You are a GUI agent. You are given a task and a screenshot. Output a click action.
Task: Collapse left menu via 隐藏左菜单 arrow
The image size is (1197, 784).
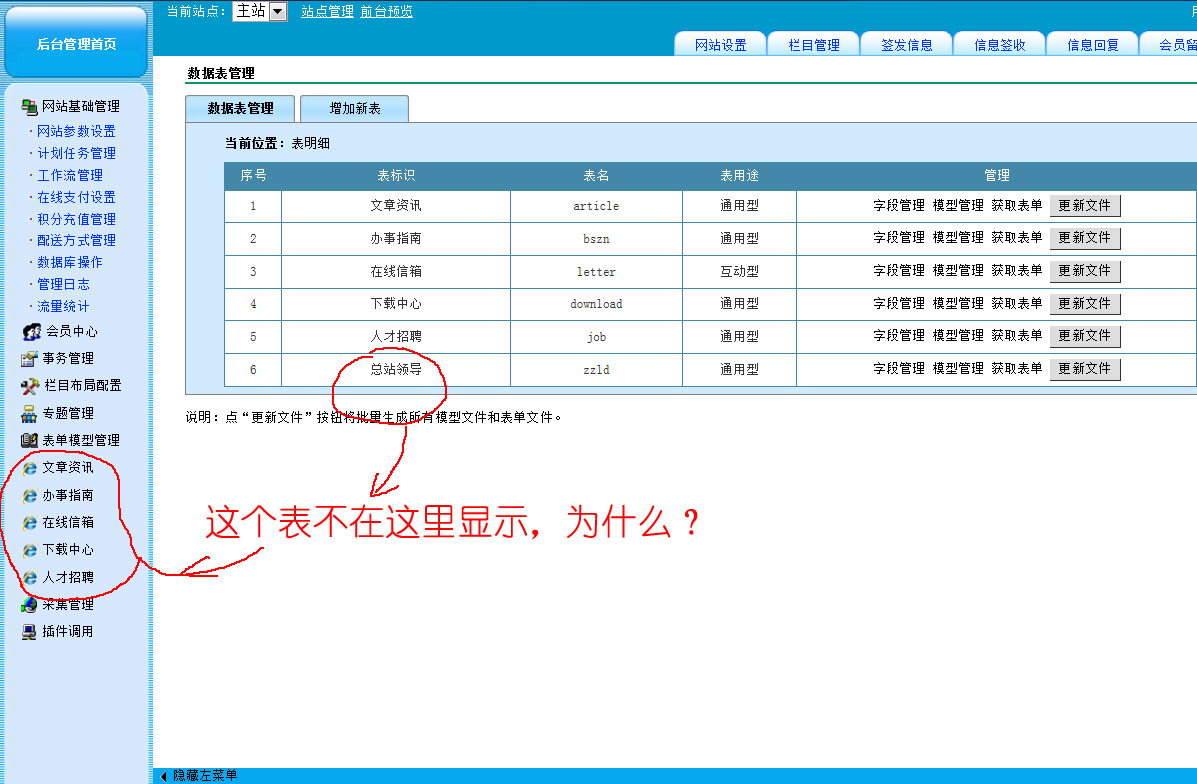pos(164,776)
